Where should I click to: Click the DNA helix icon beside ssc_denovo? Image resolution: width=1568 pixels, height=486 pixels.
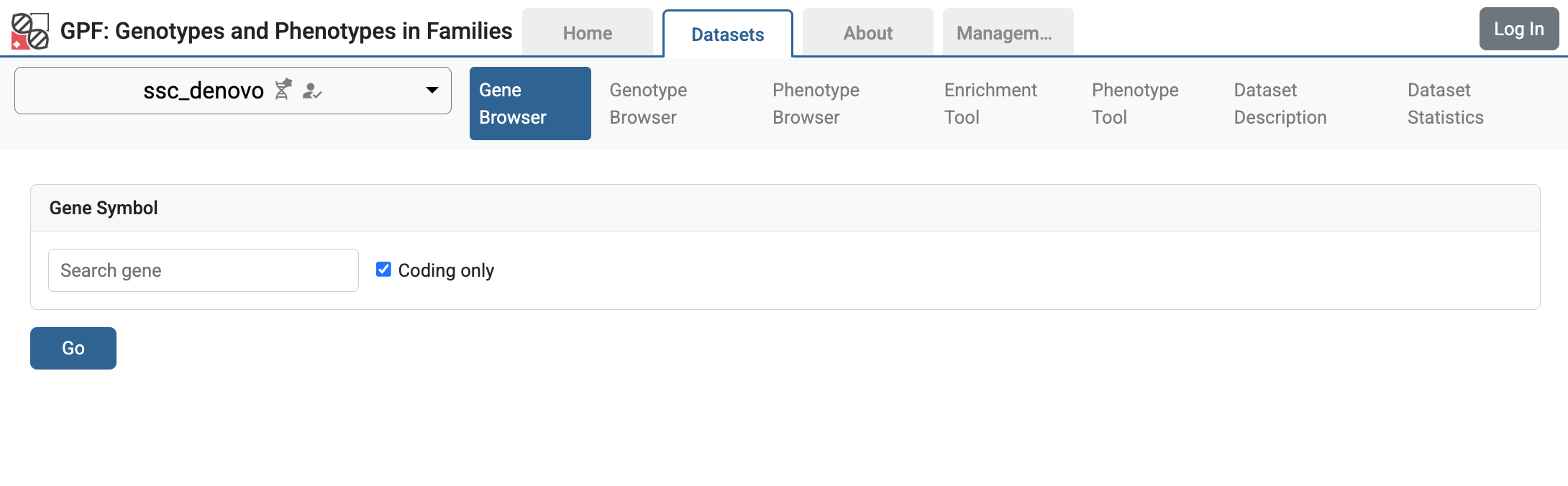(x=283, y=89)
